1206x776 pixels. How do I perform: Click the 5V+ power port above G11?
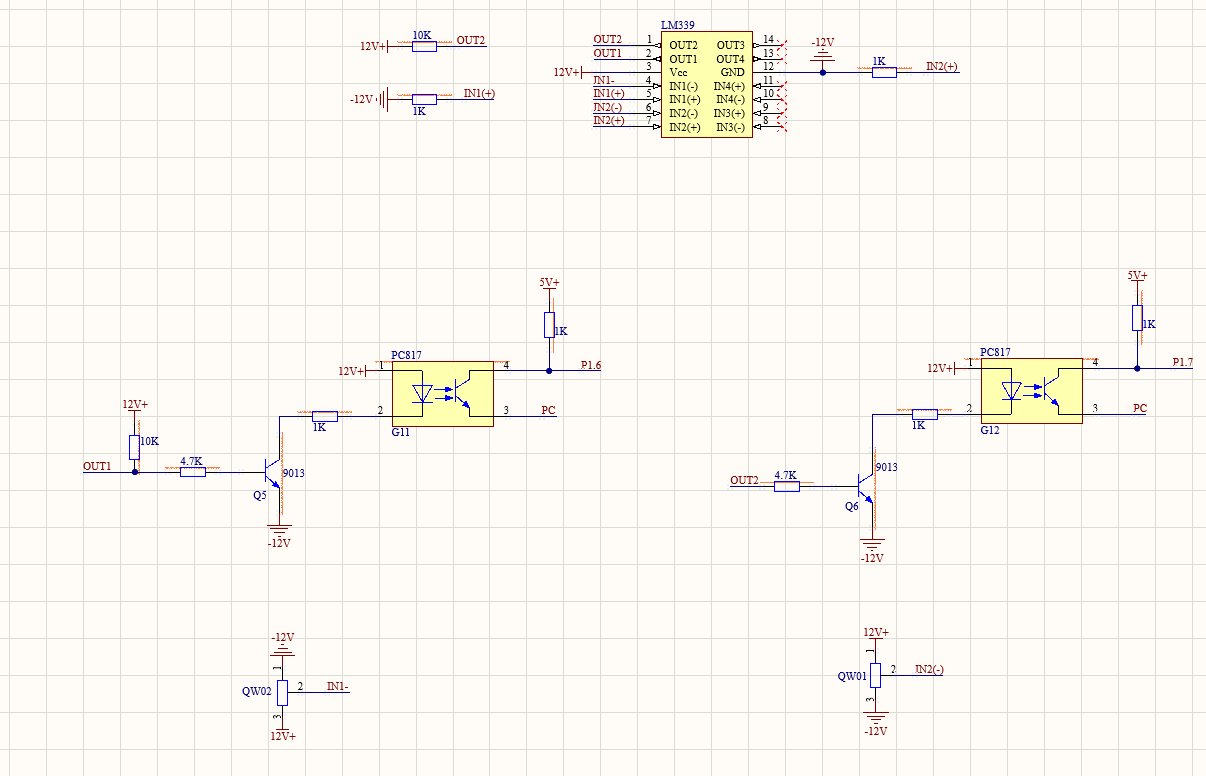coord(550,284)
